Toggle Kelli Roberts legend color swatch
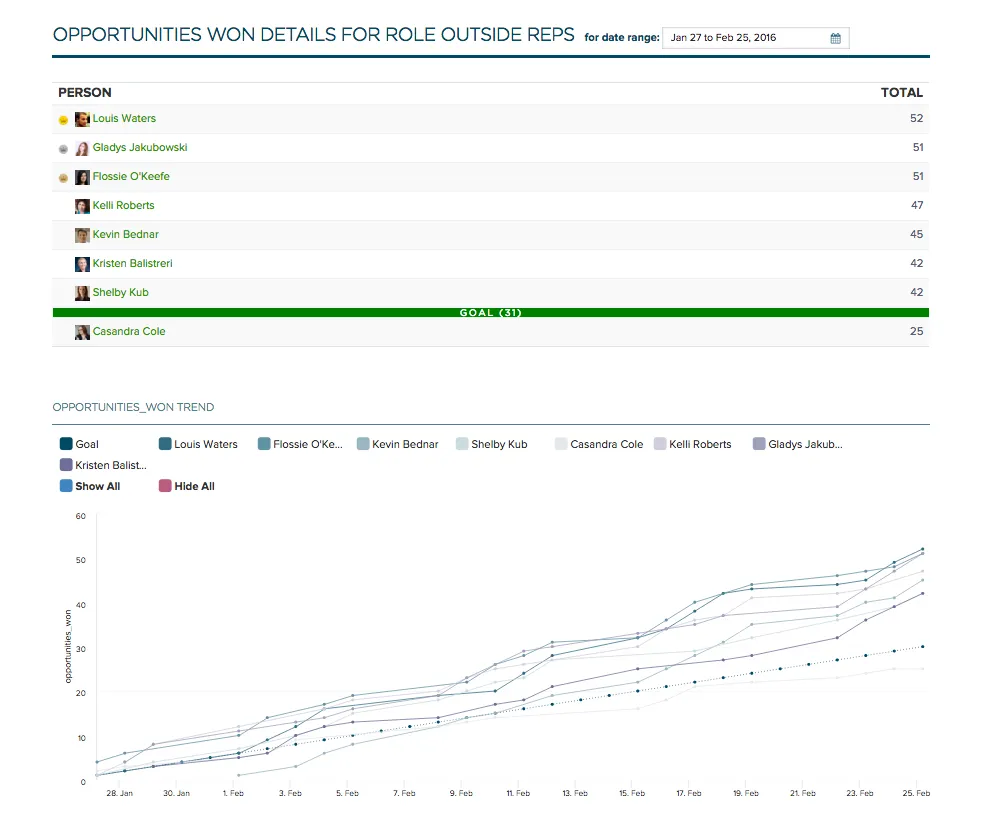Image resolution: width=987 pixels, height=817 pixels. [660, 444]
